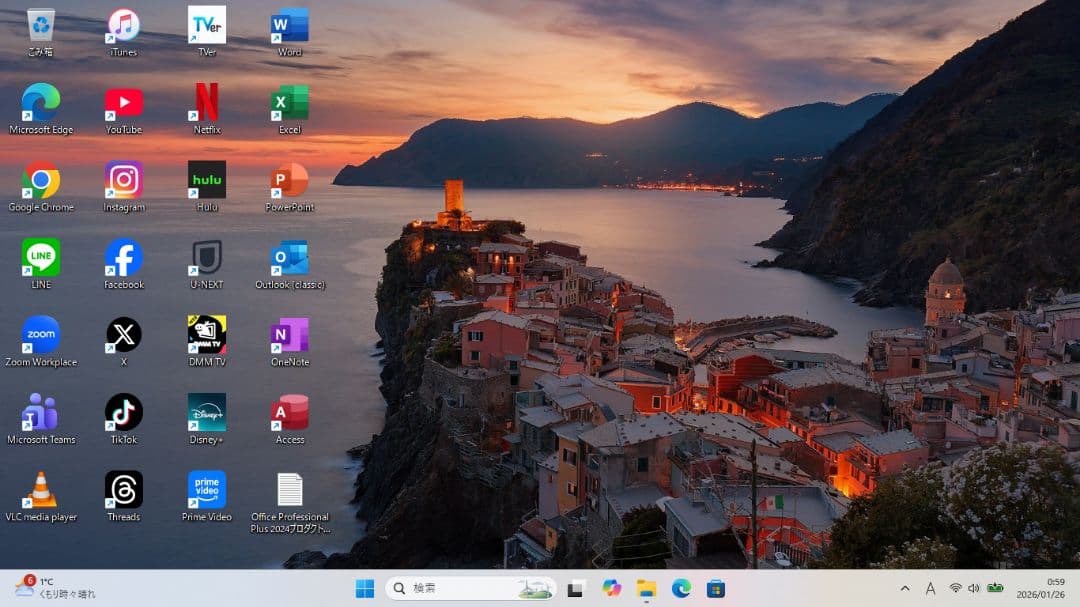1080x607 pixels.
Task: Open the volume control from the tray
Action: (975, 588)
